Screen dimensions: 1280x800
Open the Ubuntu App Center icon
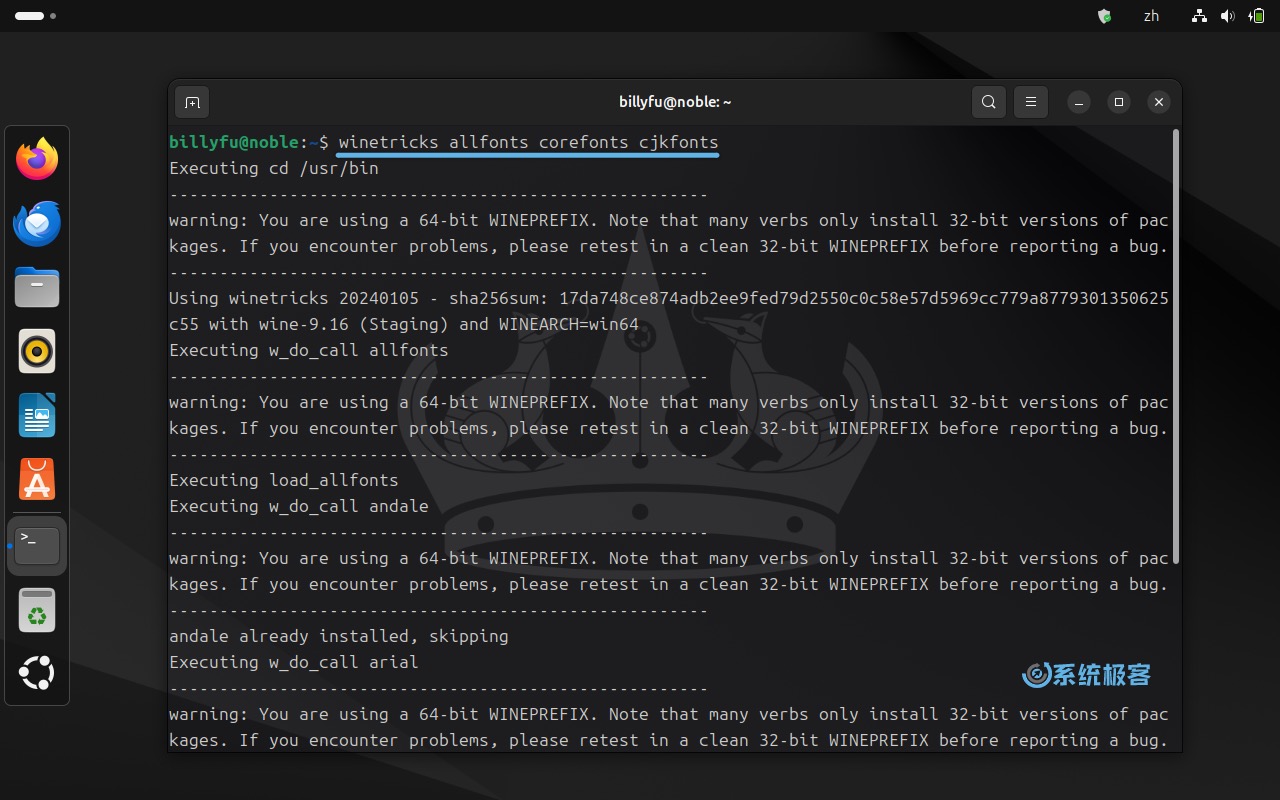[37, 480]
